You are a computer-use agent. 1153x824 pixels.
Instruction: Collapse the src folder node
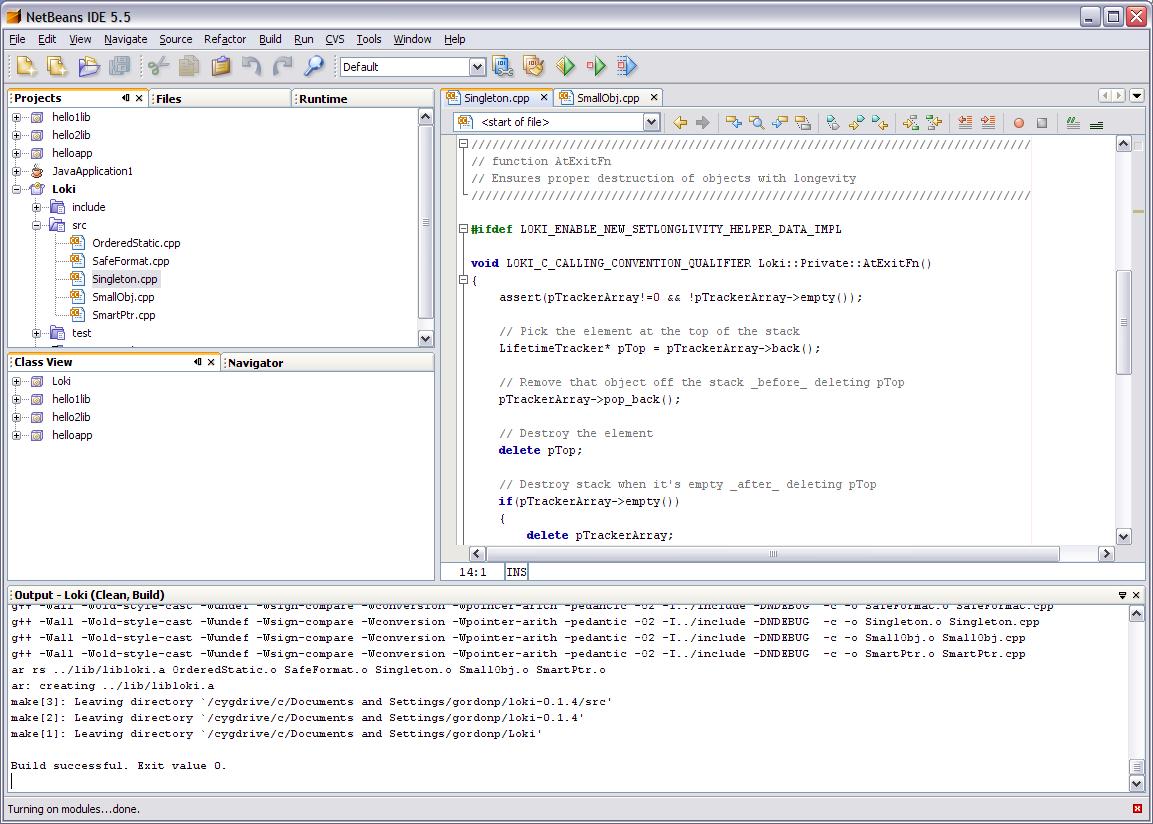pos(37,225)
